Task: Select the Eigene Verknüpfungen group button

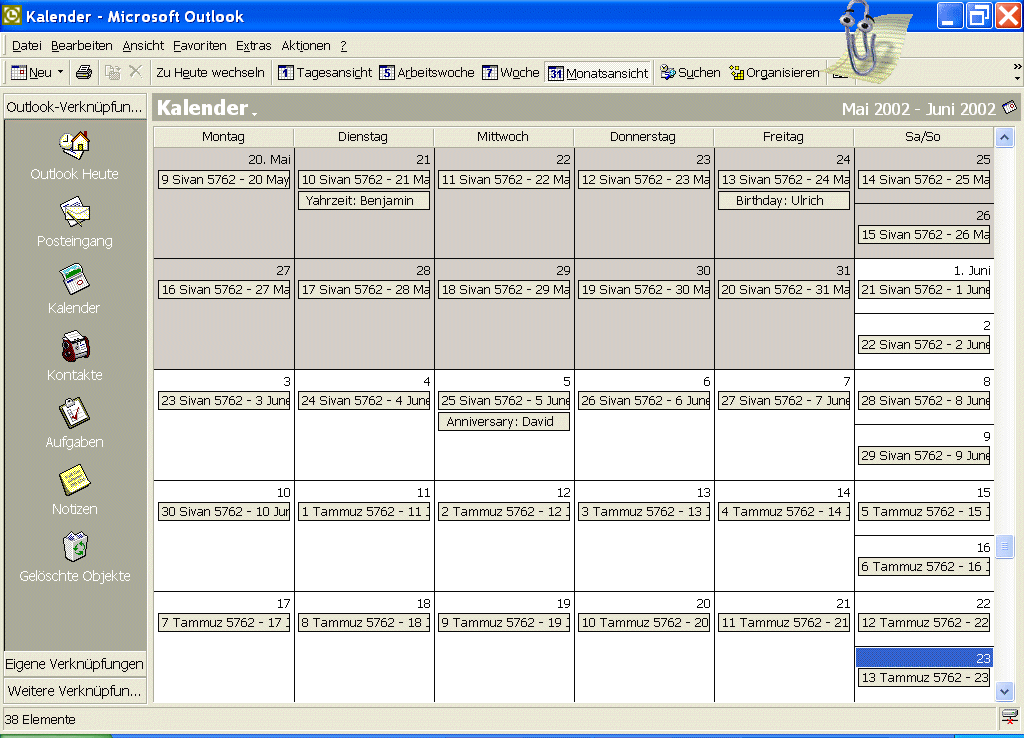Action: point(74,664)
